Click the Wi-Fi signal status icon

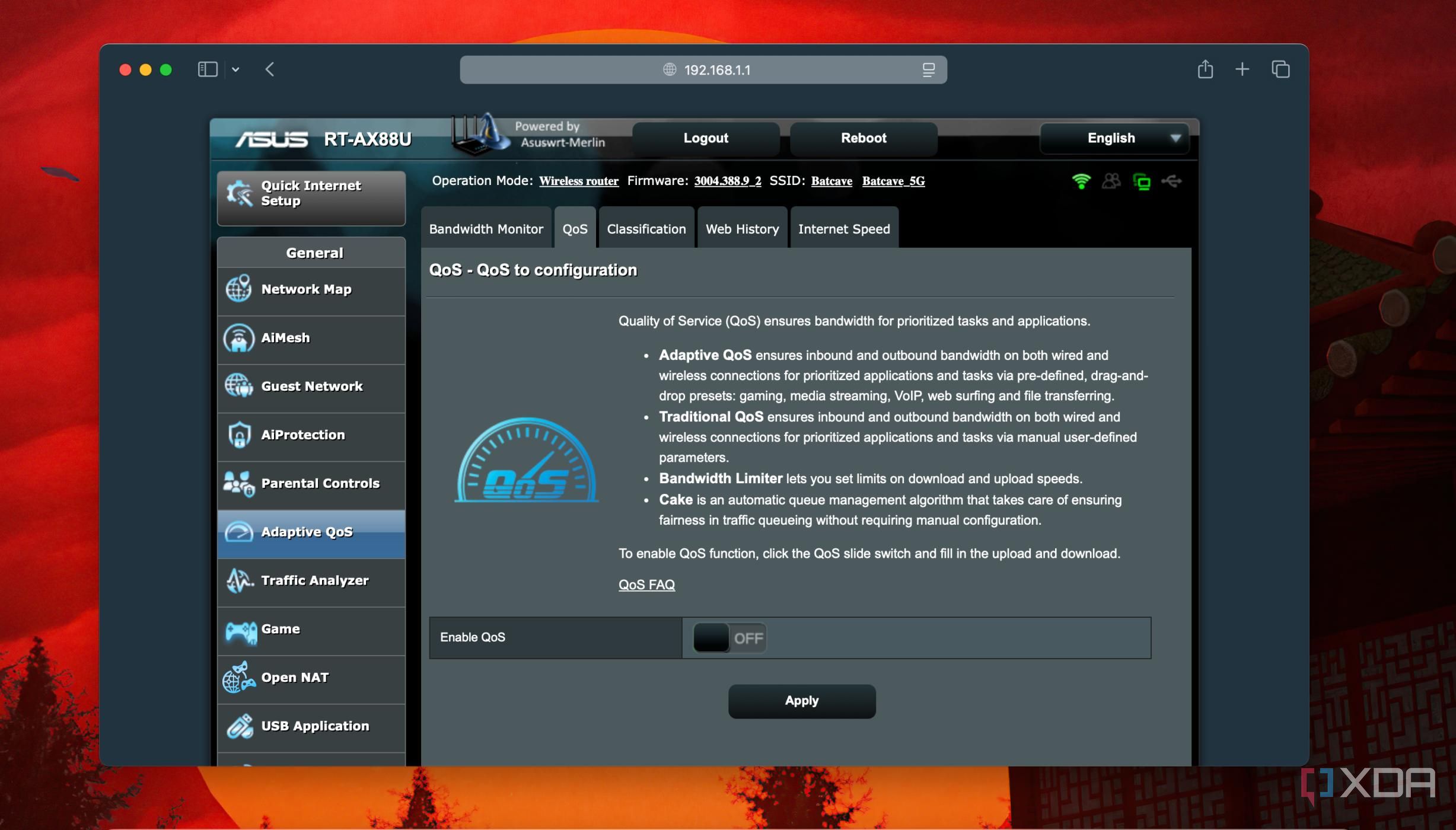tap(1081, 181)
